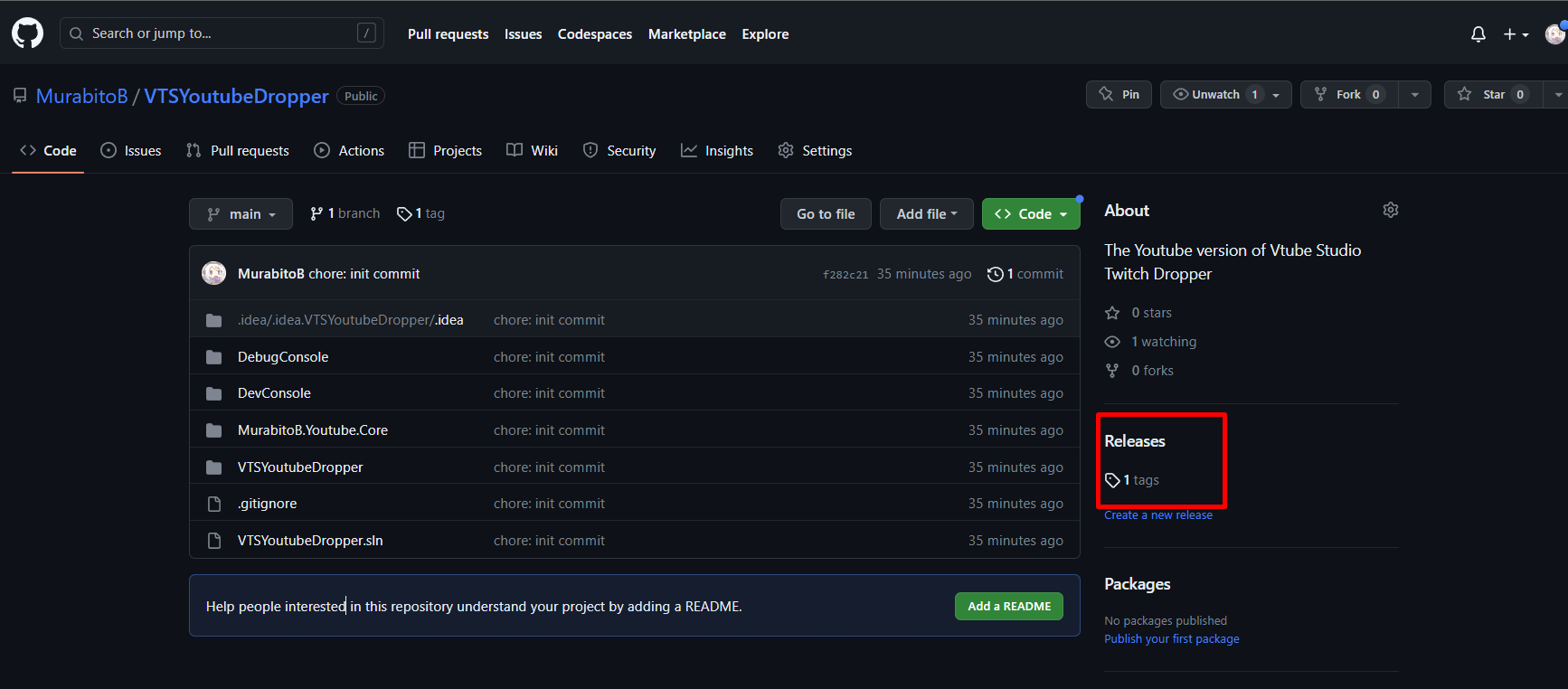
Task: Open Pull requests in top navigation
Action: pyautogui.click(x=448, y=34)
